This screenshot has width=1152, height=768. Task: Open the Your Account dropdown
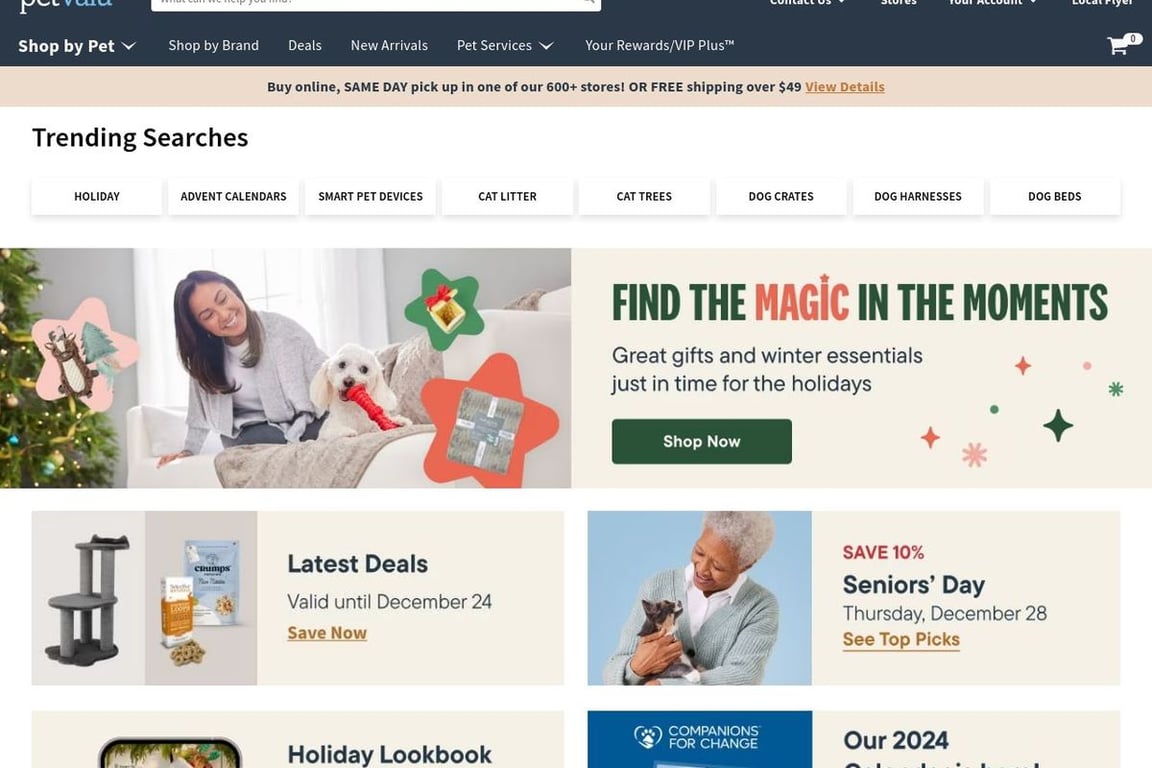993,3
